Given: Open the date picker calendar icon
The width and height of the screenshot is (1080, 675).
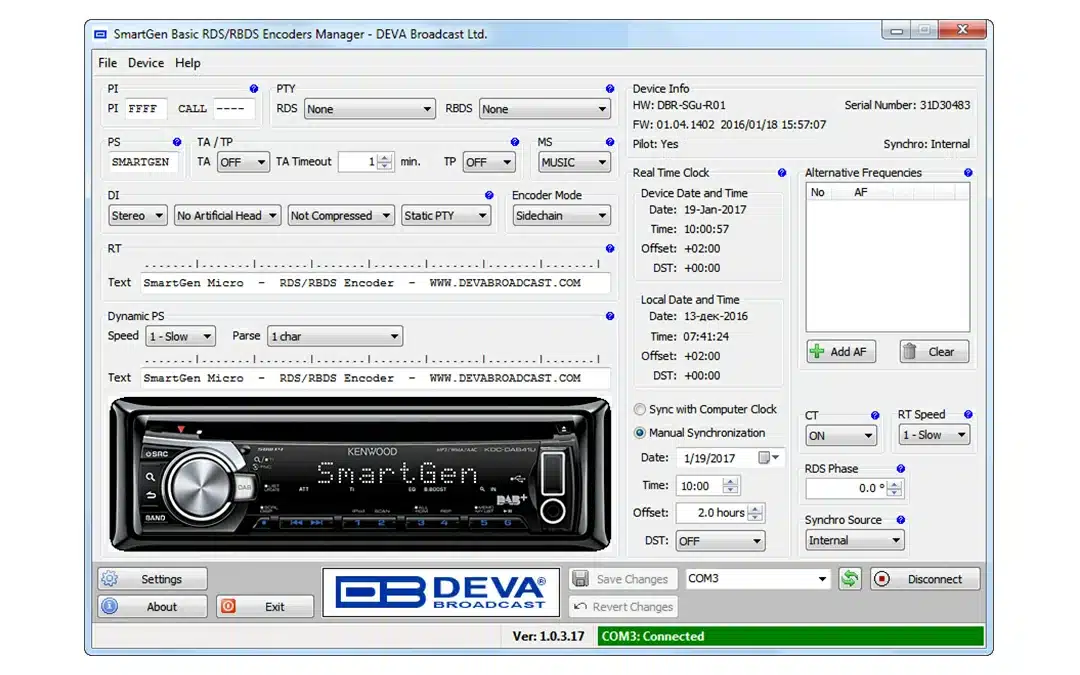Looking at the screenshot, I should (769, 458).
